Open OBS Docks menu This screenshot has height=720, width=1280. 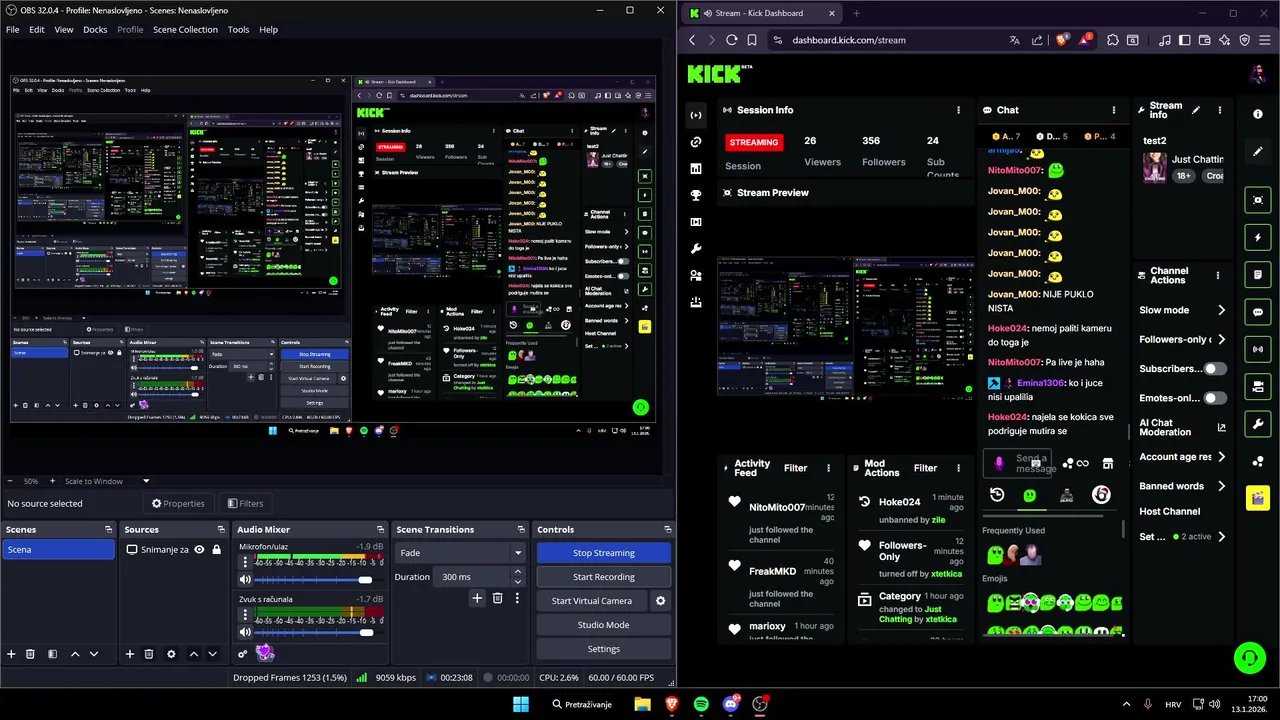(x=95, y=30)
